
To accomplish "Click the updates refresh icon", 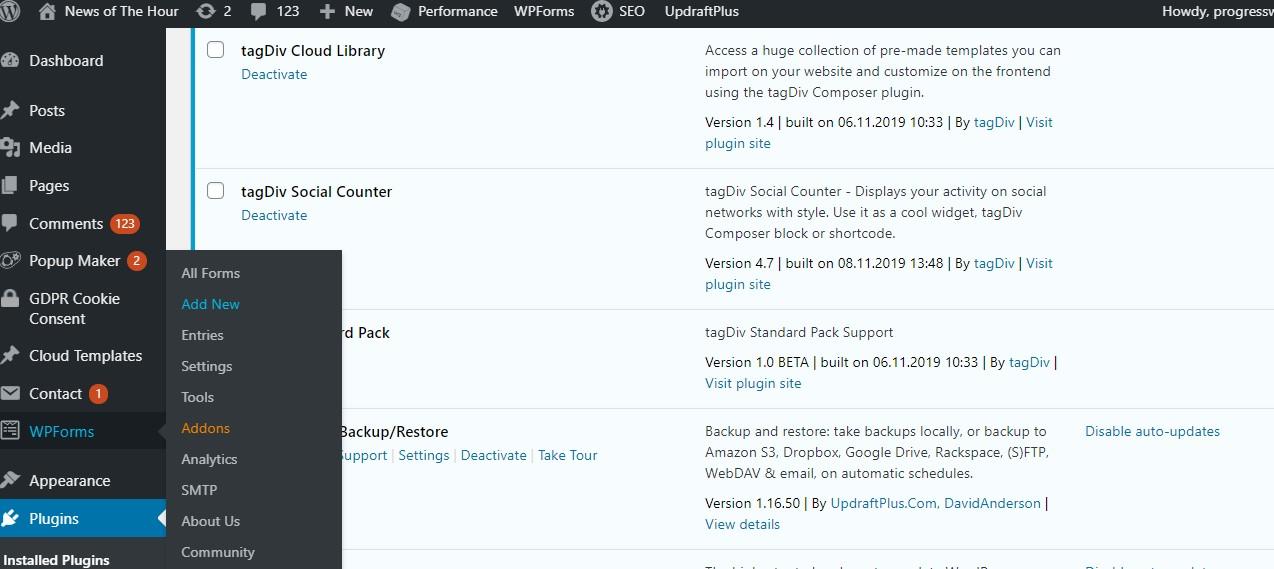I will click(206, 11).
